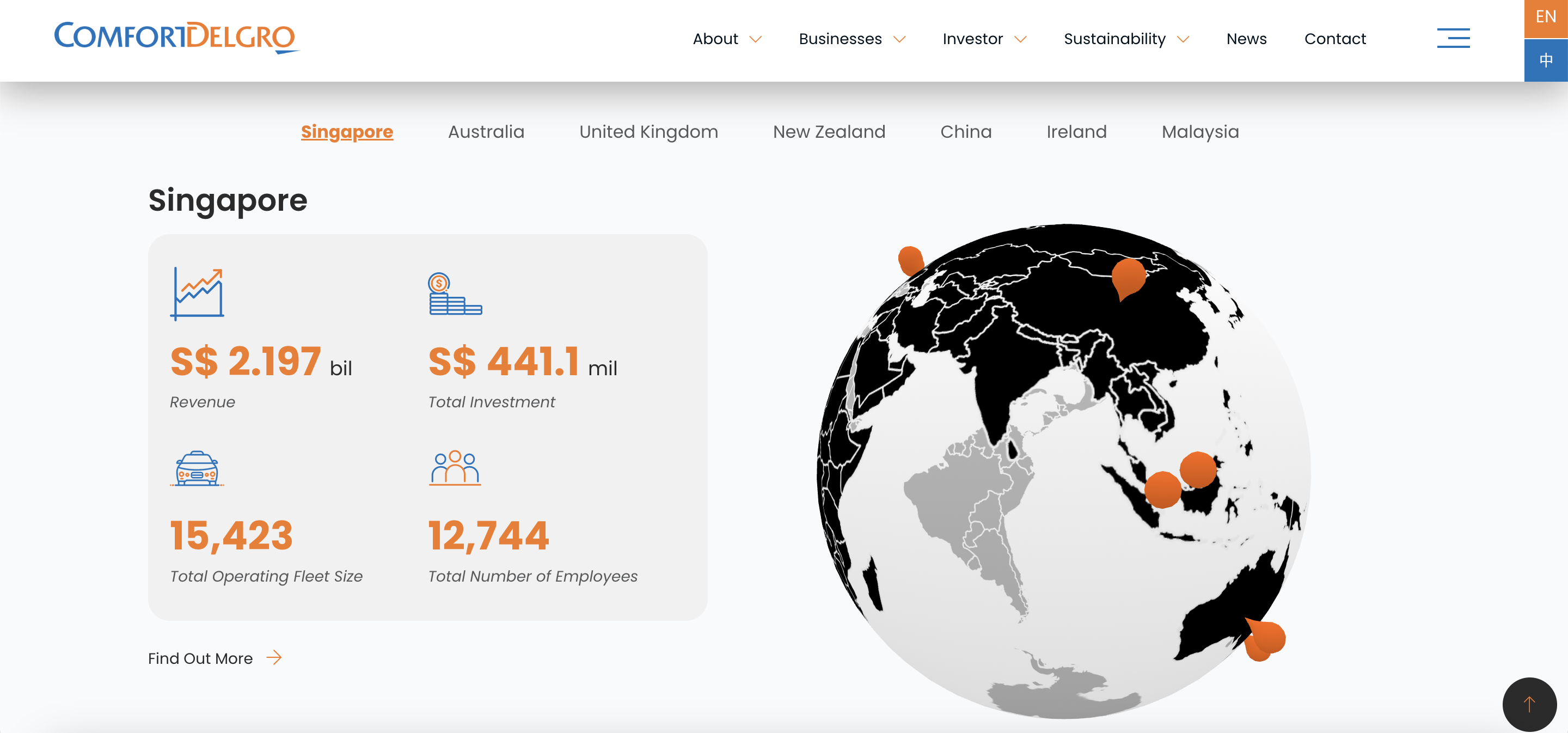Image resolution: width=1568 pixels, height=733 pixels.
Task: Select the Malaysia country tab
Action: pyautogui.click(x=1200, y=131)
